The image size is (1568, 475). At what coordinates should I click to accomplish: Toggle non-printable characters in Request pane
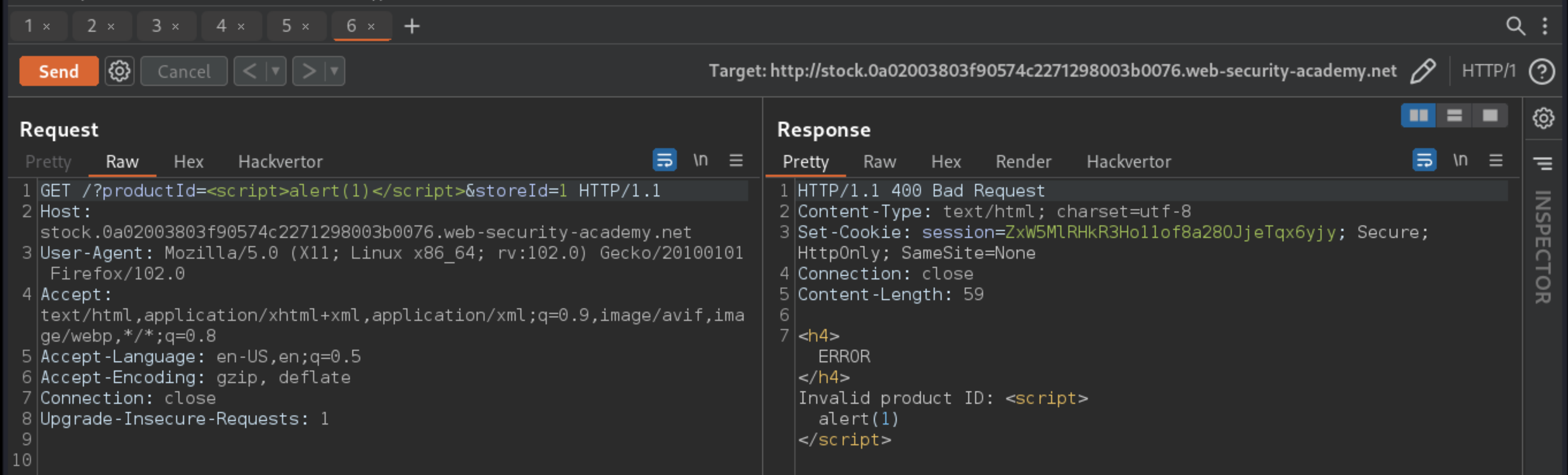pos(700,160)
